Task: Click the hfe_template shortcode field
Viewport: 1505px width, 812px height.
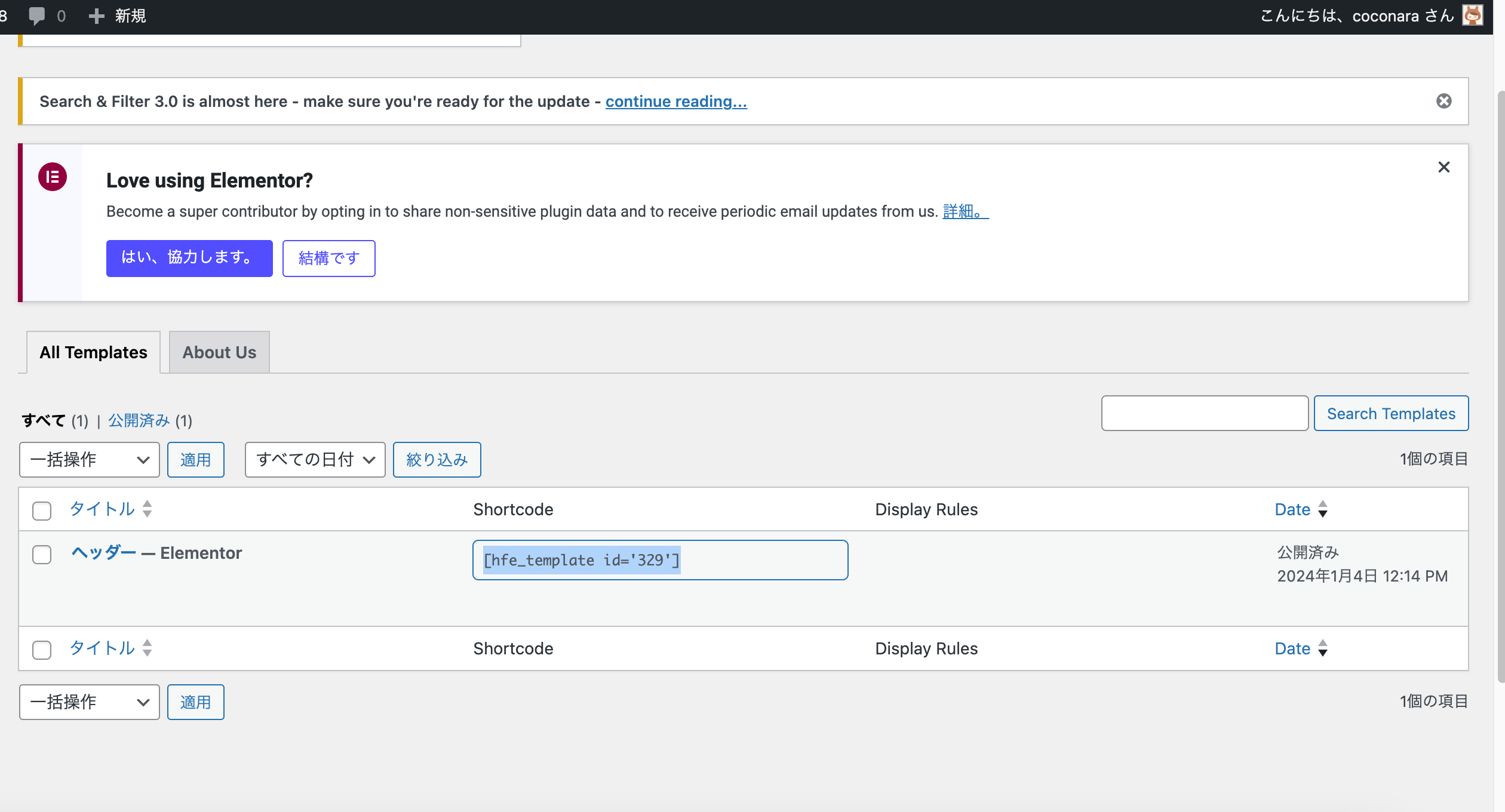Action: pyautogui.click(x=659, y=560)
